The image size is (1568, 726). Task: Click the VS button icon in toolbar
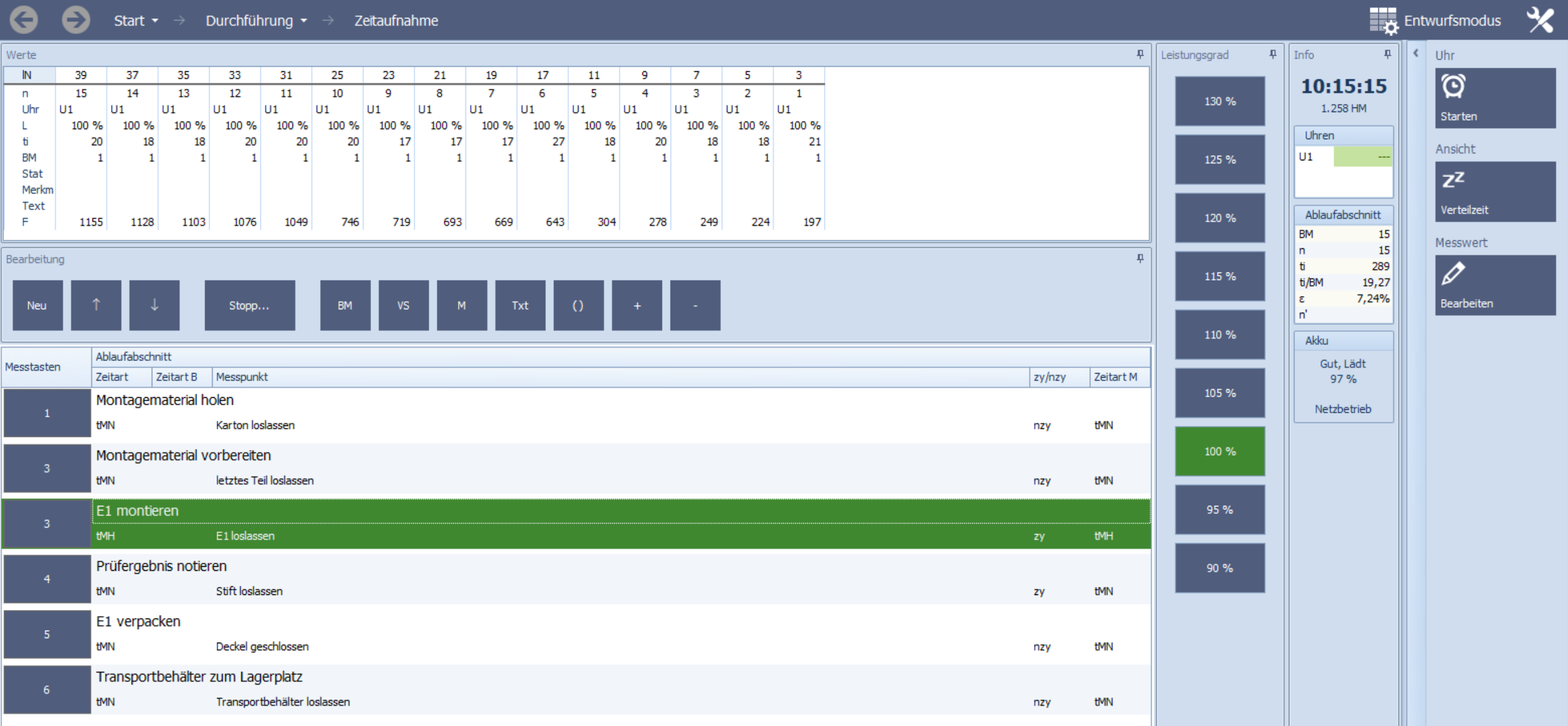coord(403,305)
